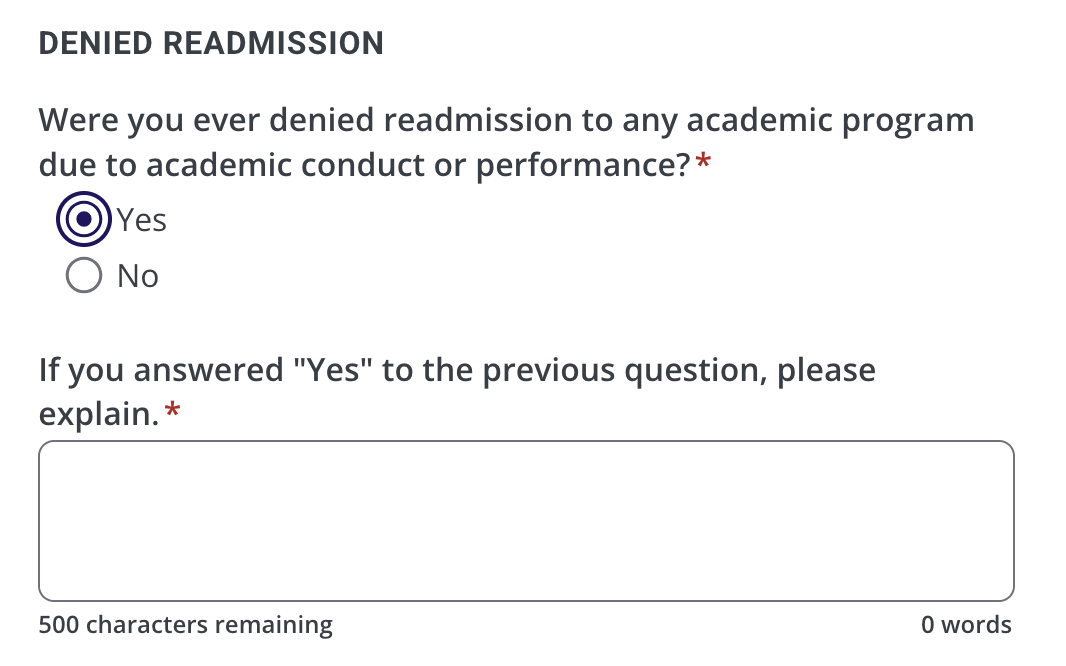
Task: Click the "500 characters remaining" counter
Action: tap(185, 626)
